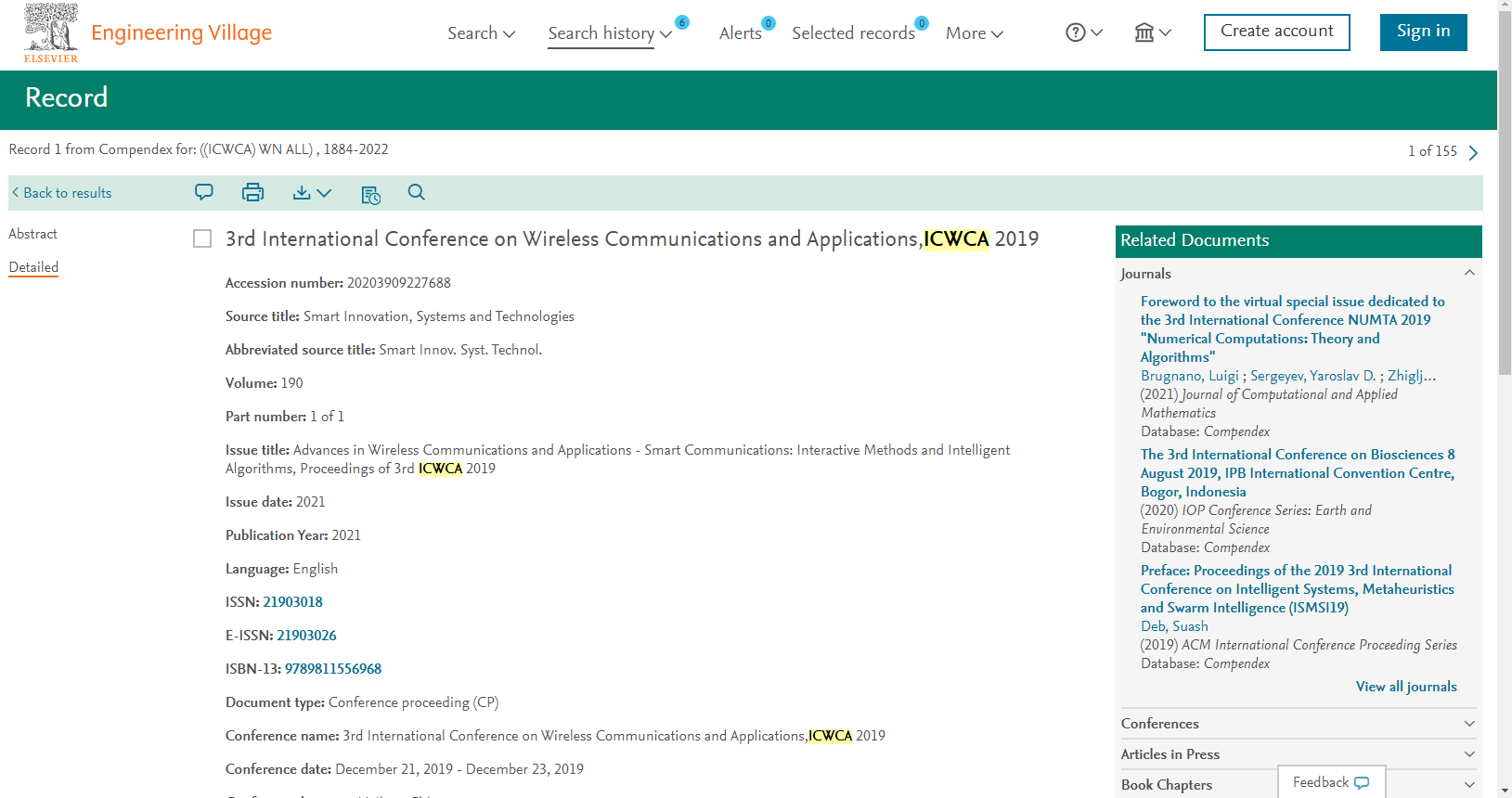Screen dimensions: 1512x798
Task: Open the help question mark menu
Action: click(1084, 32)
